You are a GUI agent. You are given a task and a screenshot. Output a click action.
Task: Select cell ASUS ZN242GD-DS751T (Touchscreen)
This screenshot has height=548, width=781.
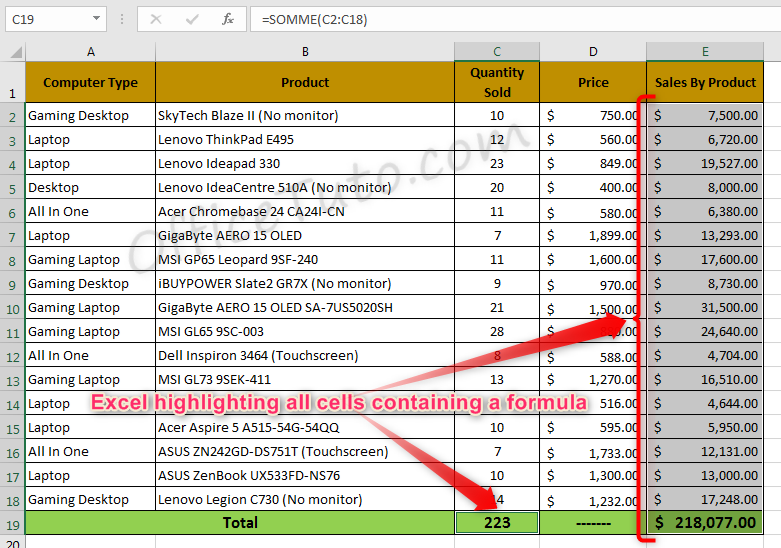pyautogui.click(x=305, y=451)
